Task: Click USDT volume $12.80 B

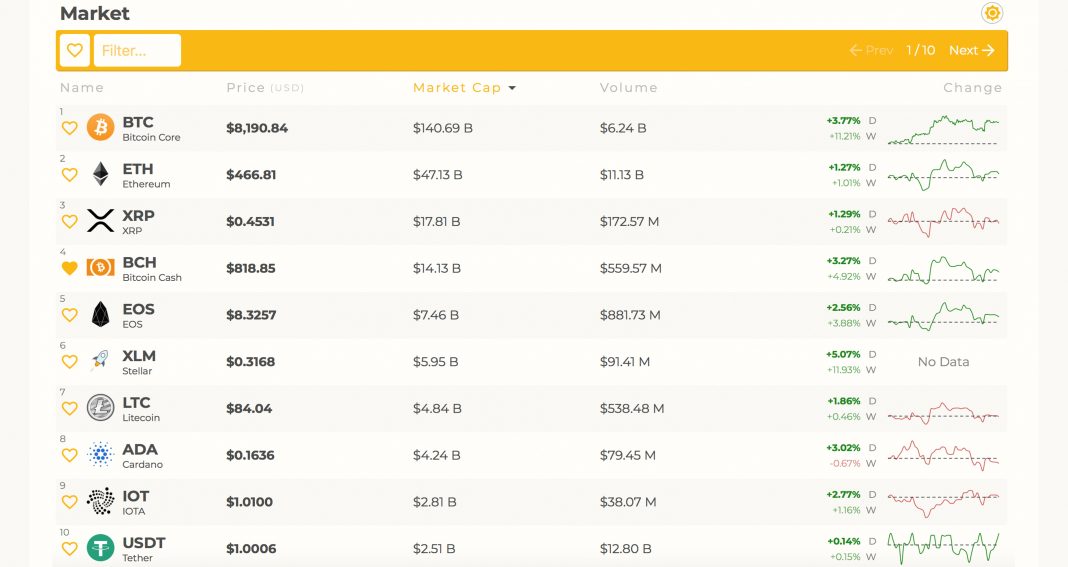Action: [625, 549]
